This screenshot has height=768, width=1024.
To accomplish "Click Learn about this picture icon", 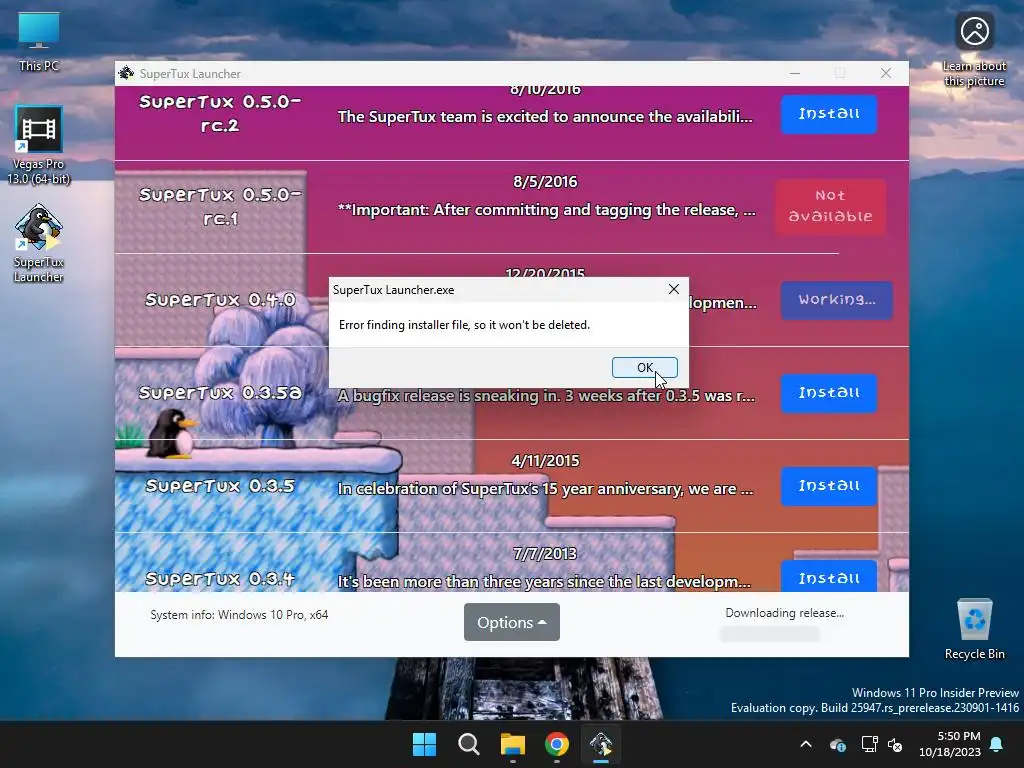I will [974, 50].
